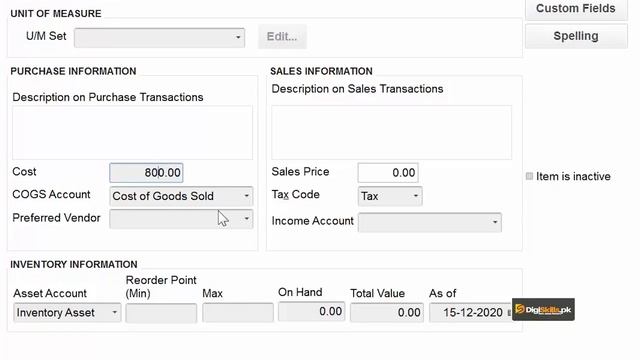640x360 pixels.
Task: Open the COGS Account dropdown
Action: [181, 196]
